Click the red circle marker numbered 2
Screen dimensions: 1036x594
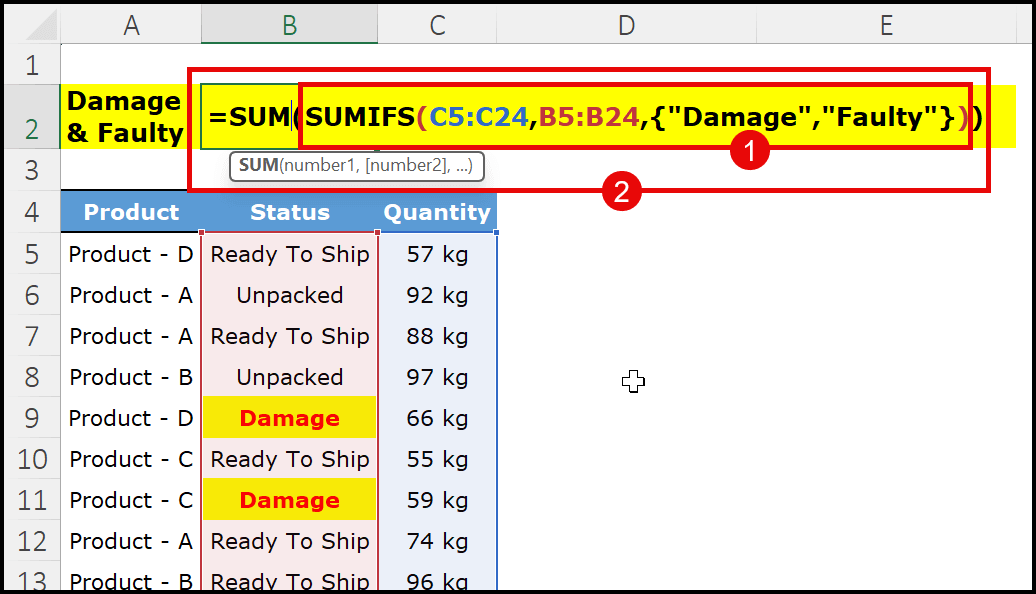(621, 190)
